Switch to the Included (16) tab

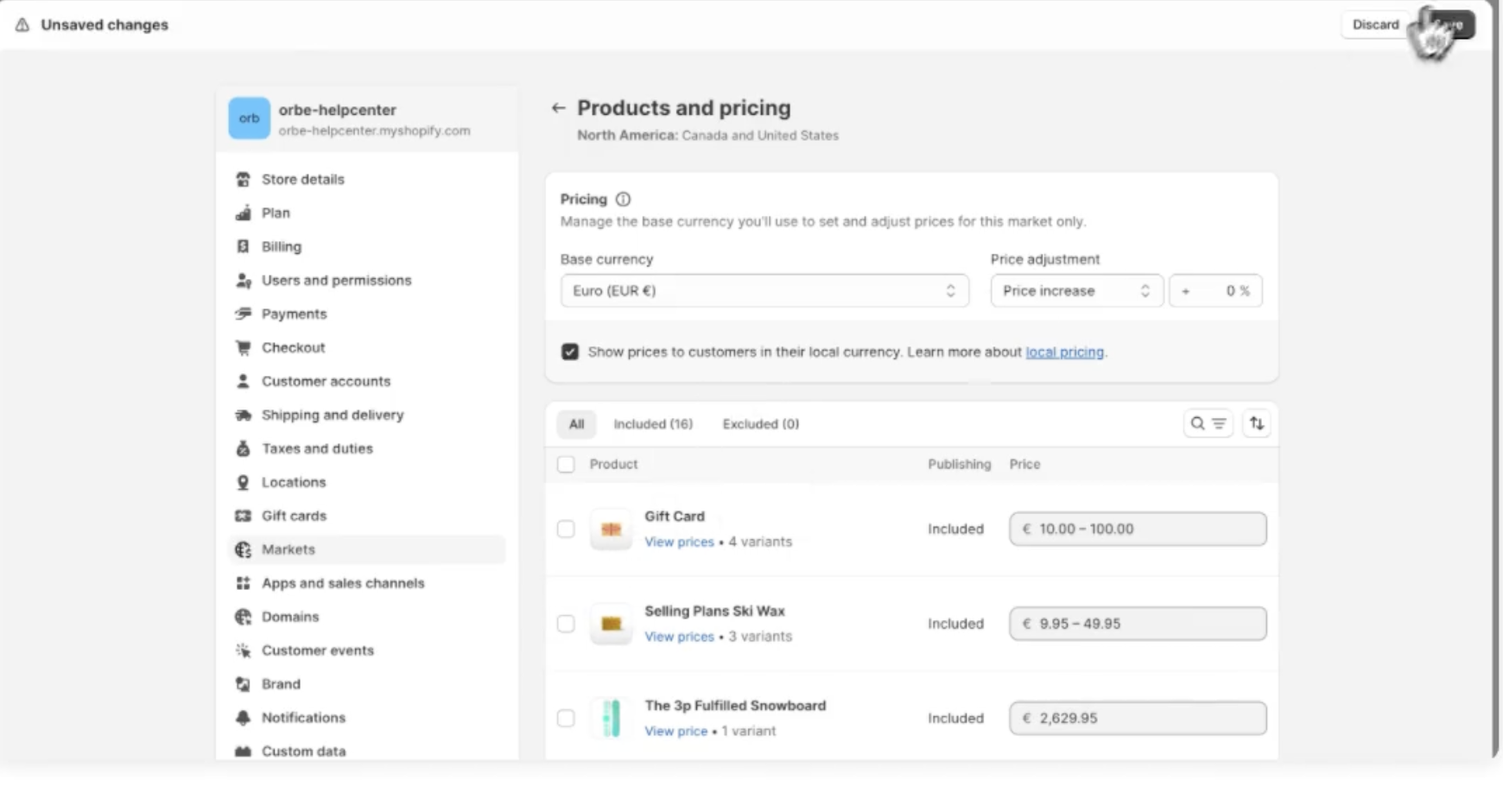click(x=653, y=424)
